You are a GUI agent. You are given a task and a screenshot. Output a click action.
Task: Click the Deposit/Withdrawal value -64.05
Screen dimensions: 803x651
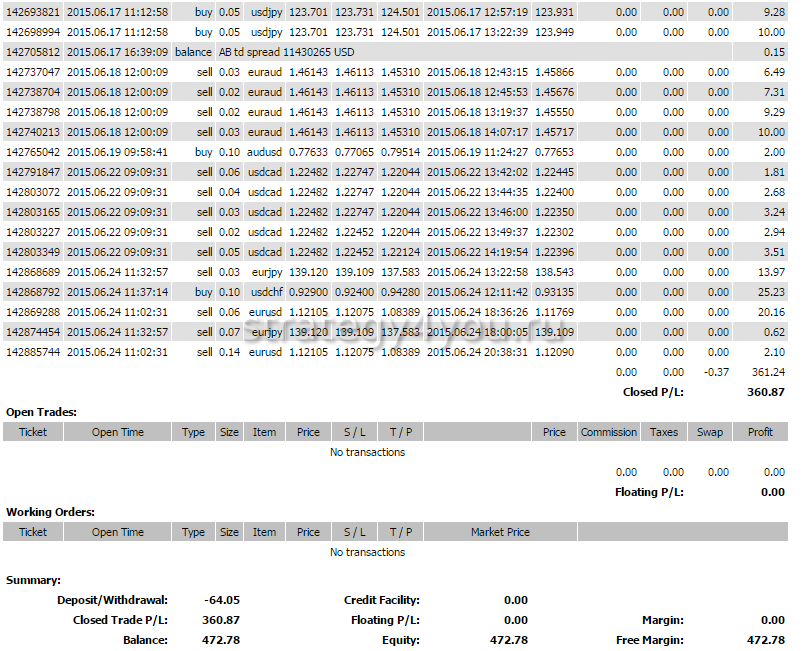coord(222,600)
